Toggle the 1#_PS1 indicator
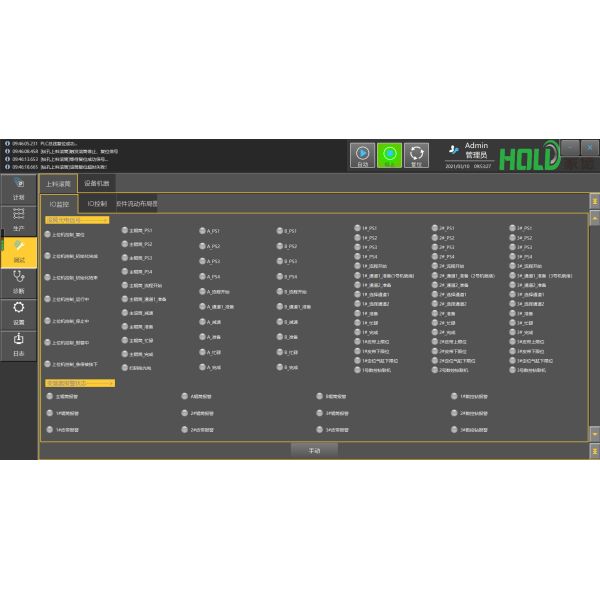 tap(357, 228)
